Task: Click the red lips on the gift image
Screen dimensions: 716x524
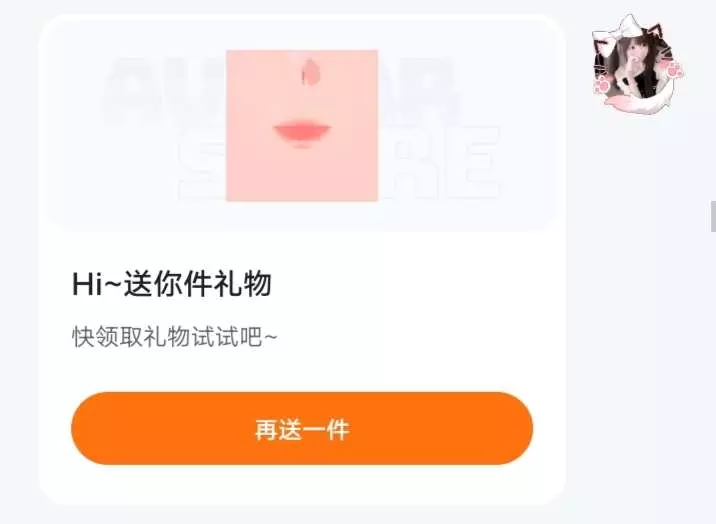Action: coord(302,133)
